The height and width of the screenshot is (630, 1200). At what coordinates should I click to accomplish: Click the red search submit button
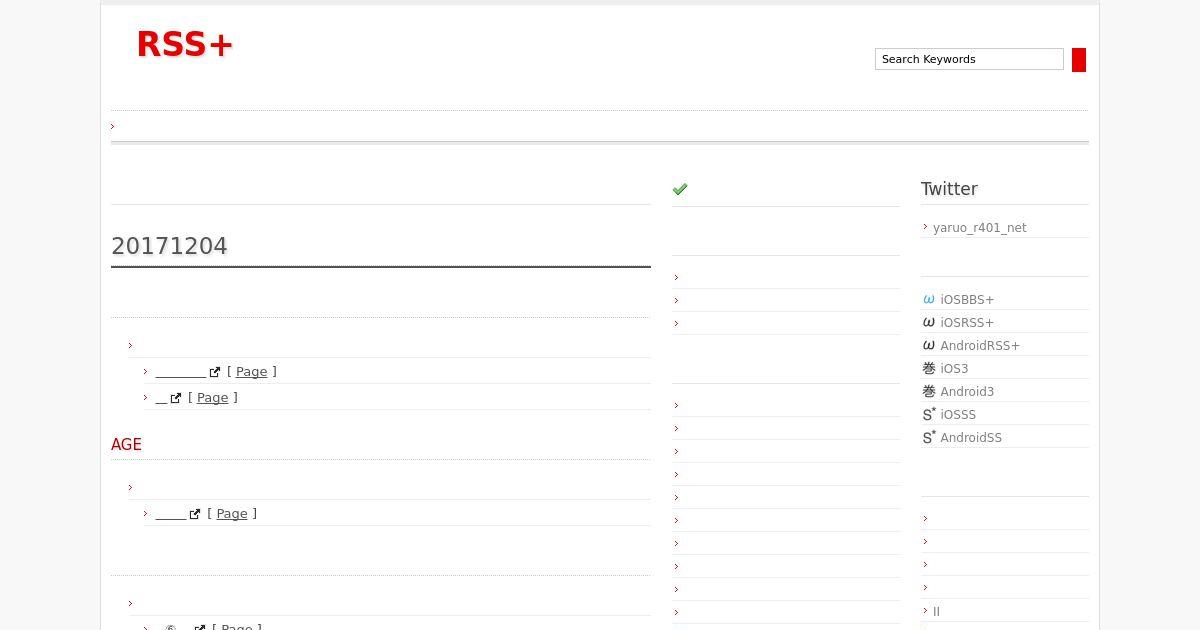click(1079, 60)
